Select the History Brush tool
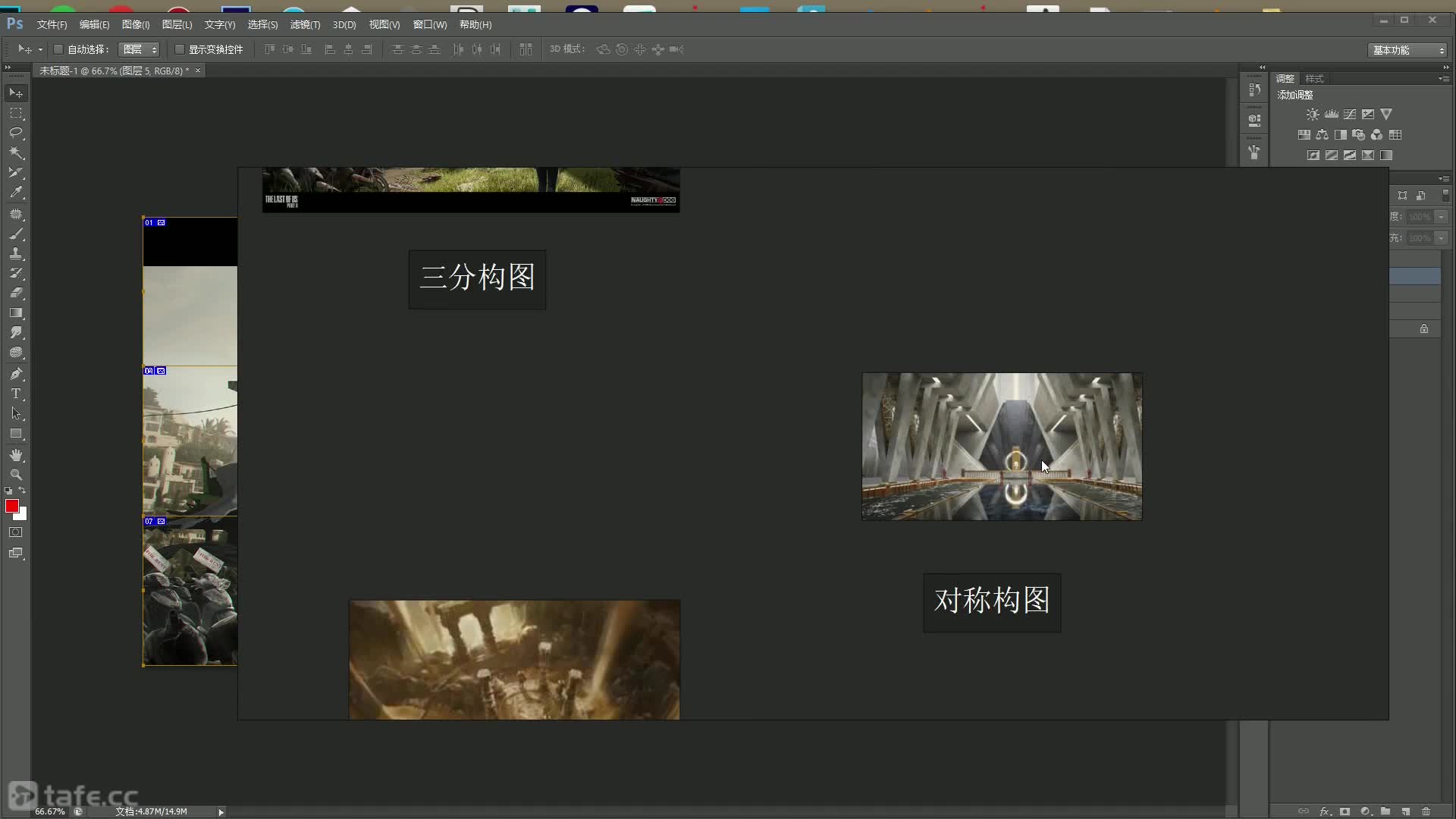1456x819 pixels. coord(16,273)
